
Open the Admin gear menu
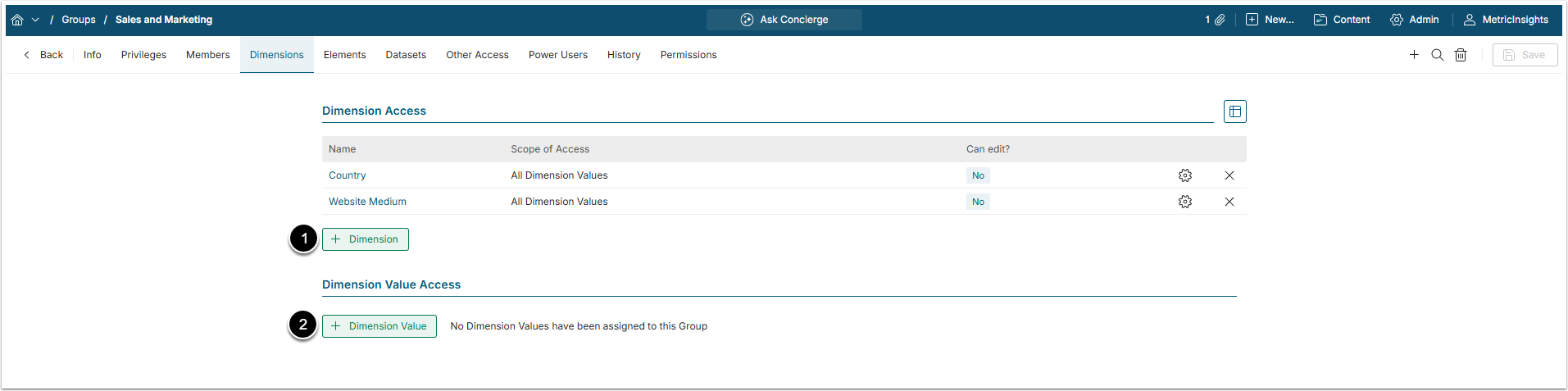(x=1415, y=20)
